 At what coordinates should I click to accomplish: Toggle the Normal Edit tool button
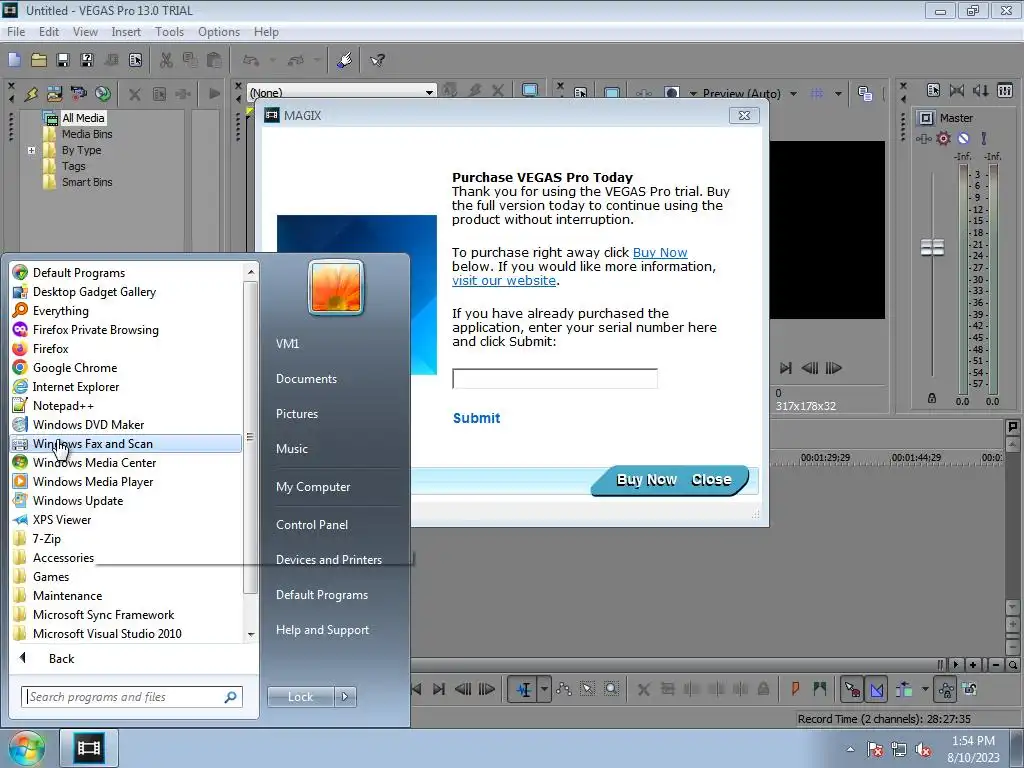point(523,689)
